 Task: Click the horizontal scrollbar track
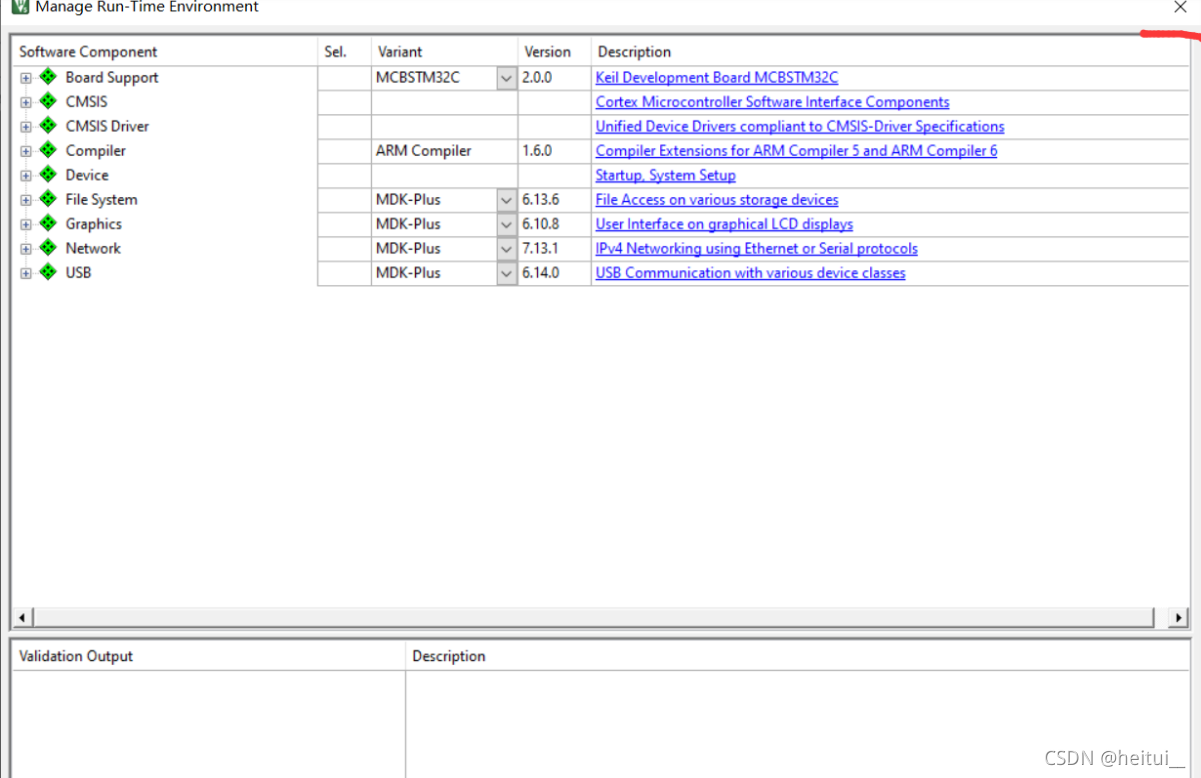[600, 618]
